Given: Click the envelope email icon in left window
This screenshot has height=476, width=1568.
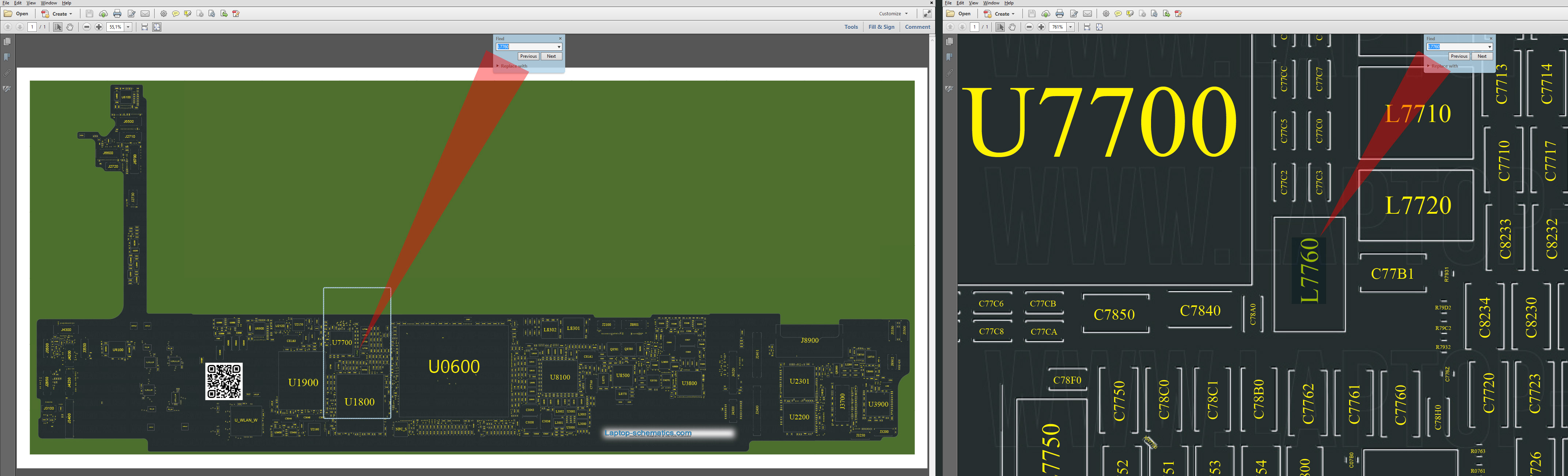Looking at the screenshot, I should tap(145, 14).
